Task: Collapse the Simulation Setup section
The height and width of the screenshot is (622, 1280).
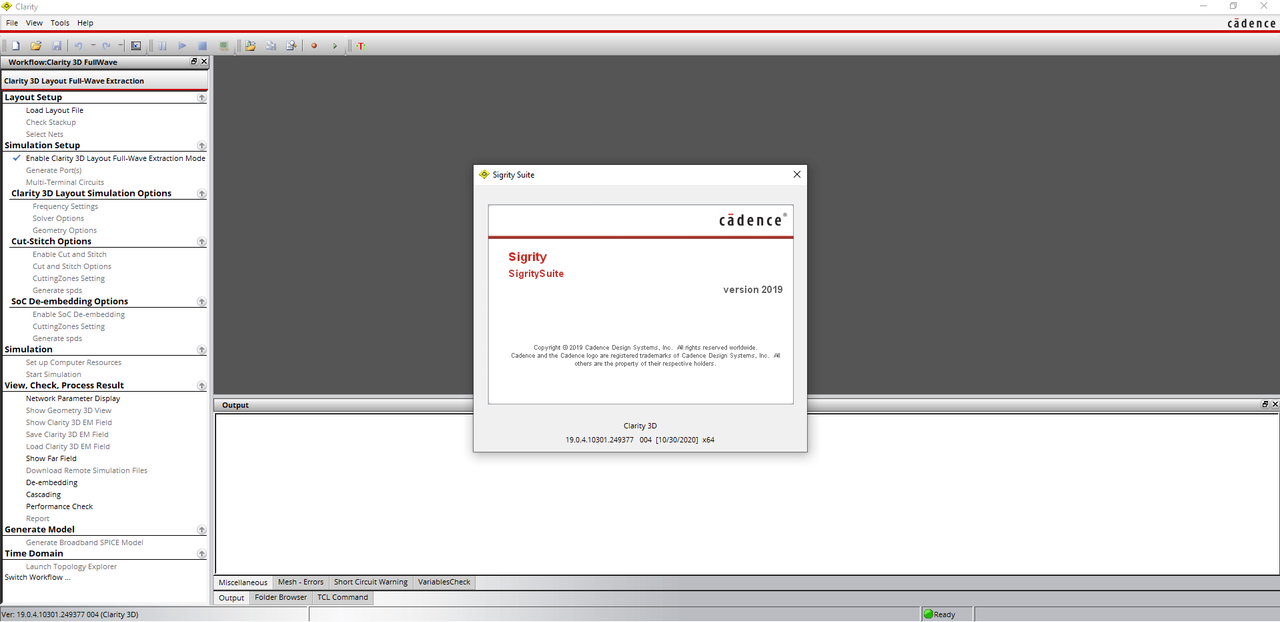Action: pos(201,146)
